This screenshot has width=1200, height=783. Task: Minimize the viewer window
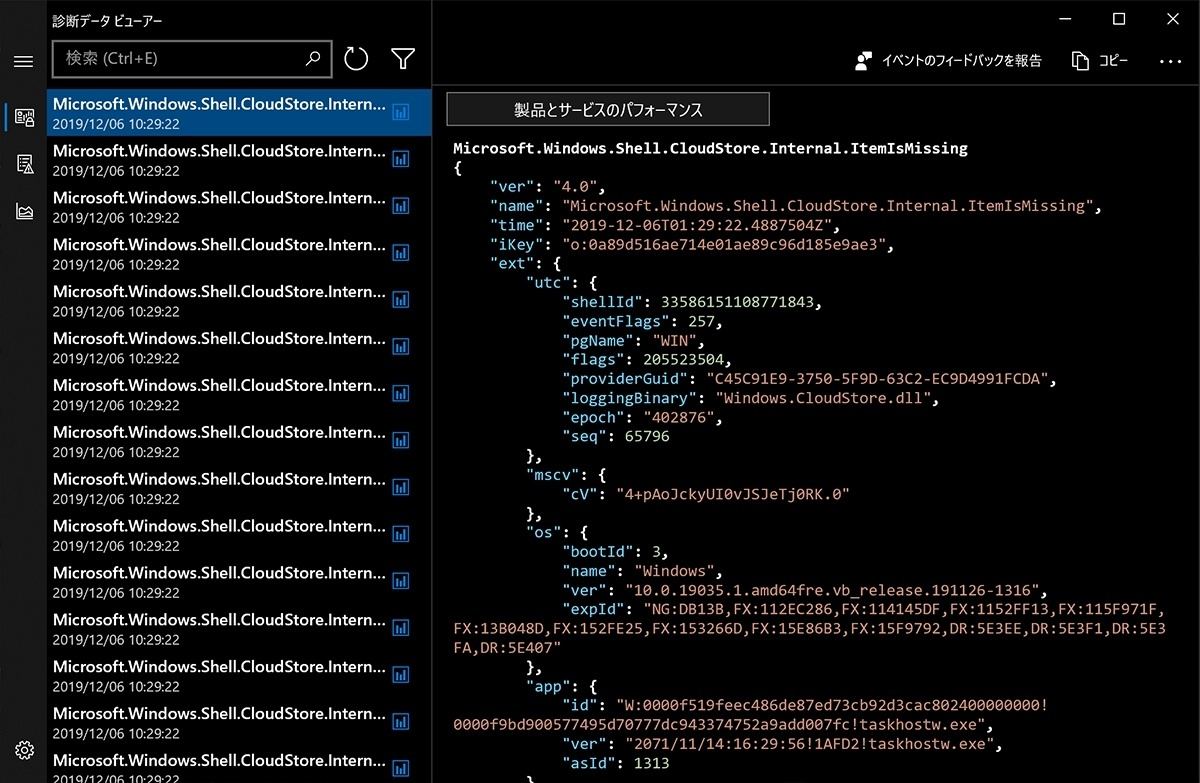(x=1065, y=19)
